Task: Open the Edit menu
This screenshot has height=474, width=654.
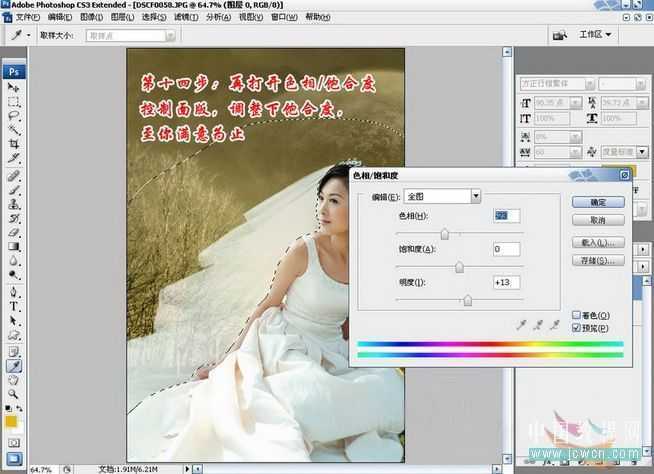Action: [60, 18]
